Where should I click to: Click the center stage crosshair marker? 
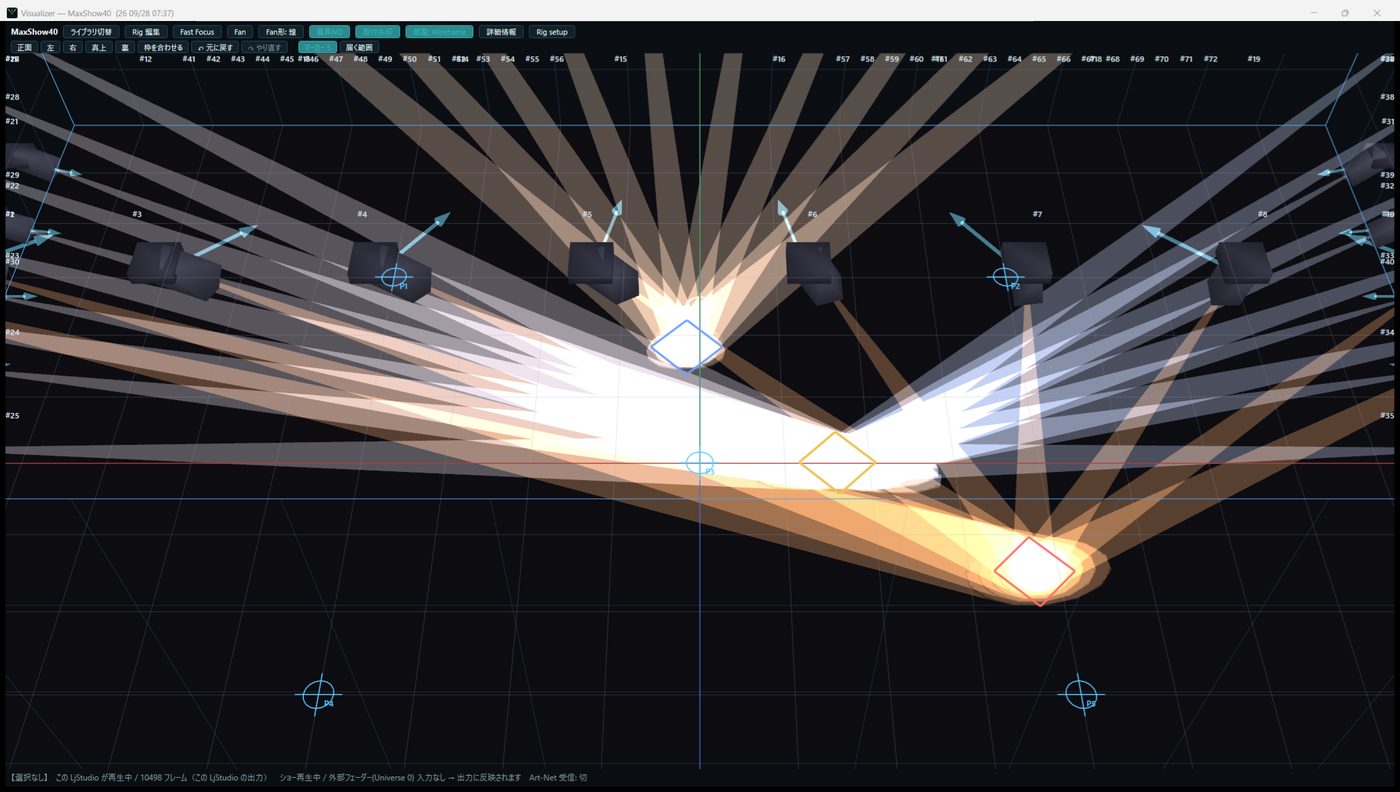click(700, 463)
